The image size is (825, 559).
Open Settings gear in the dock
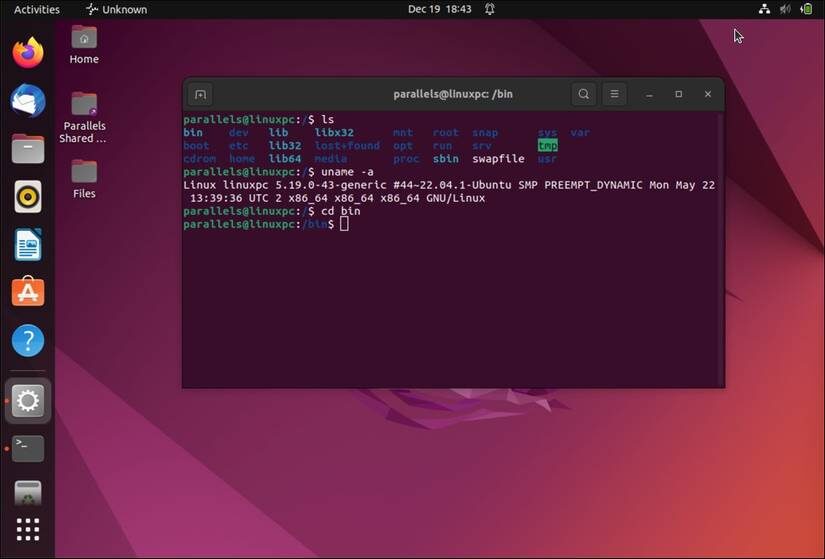[28, 401]
